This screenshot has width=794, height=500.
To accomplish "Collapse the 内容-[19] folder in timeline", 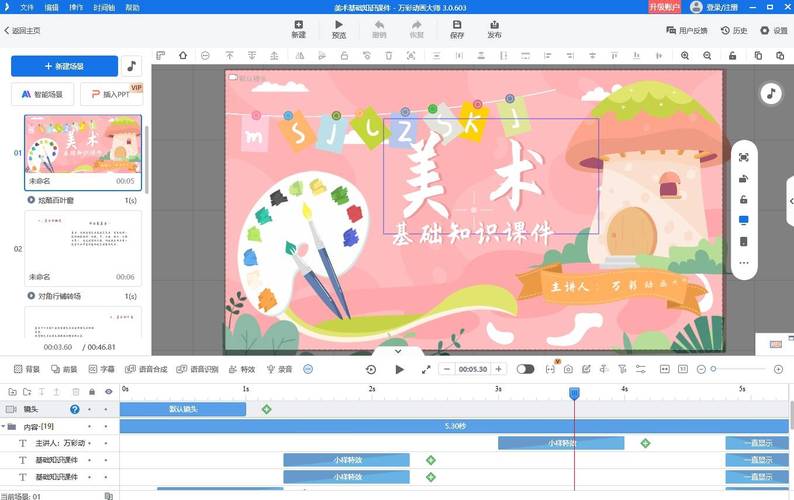I will 10,426.
